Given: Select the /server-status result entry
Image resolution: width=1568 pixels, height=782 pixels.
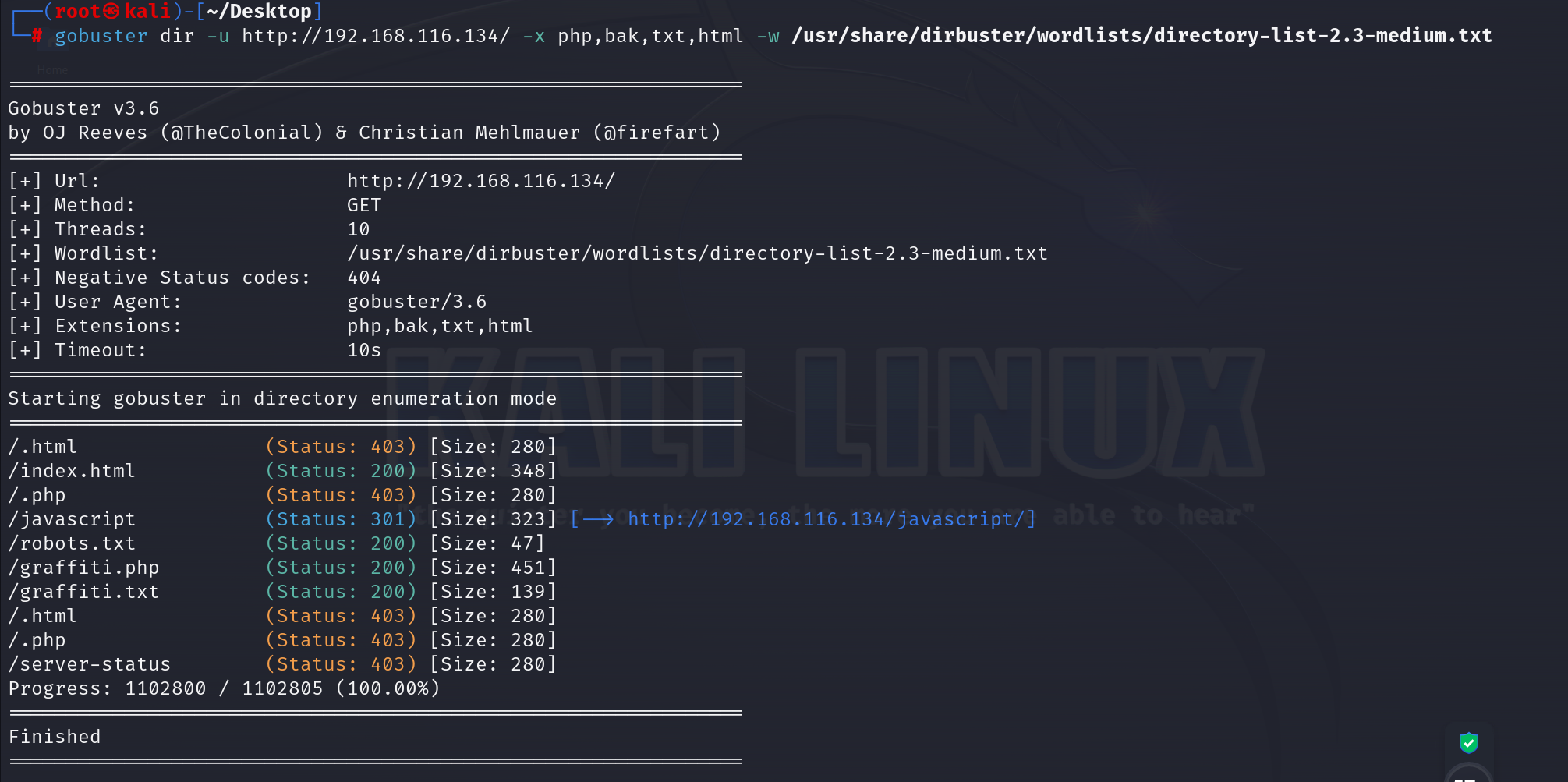Looking at the screenshot, I should (x=89, y=664).
